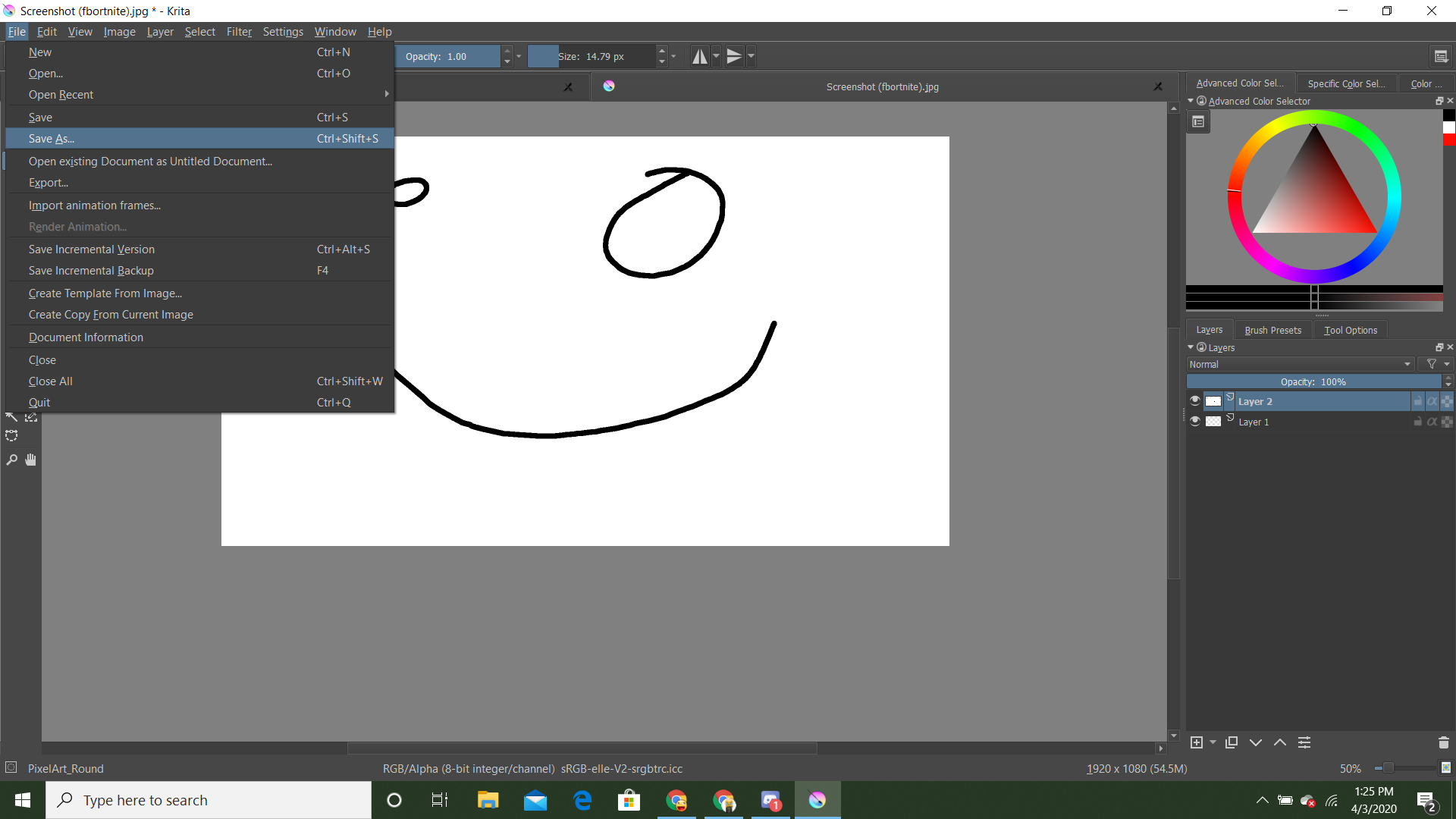
Task: Open the Advanced Color Selector settings icon
Action: [1198, 121]
